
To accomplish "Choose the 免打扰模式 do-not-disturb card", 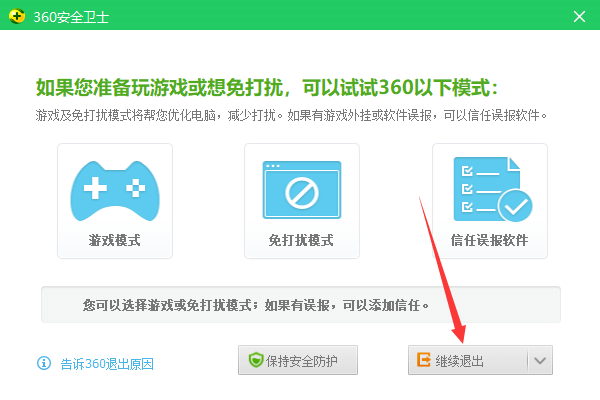I will (x=302, y=201).
